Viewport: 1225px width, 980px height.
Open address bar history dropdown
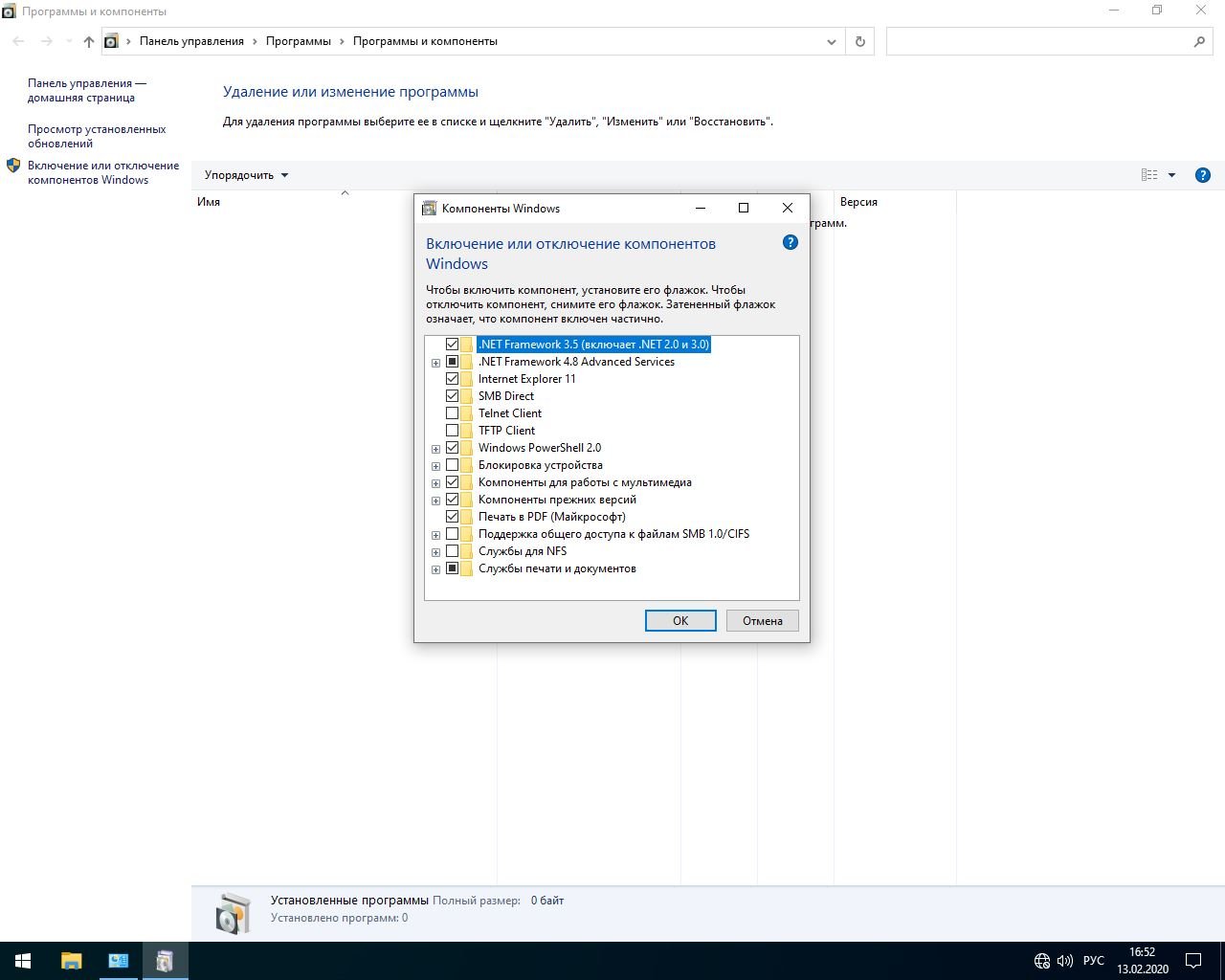click(x=831, y=41)
